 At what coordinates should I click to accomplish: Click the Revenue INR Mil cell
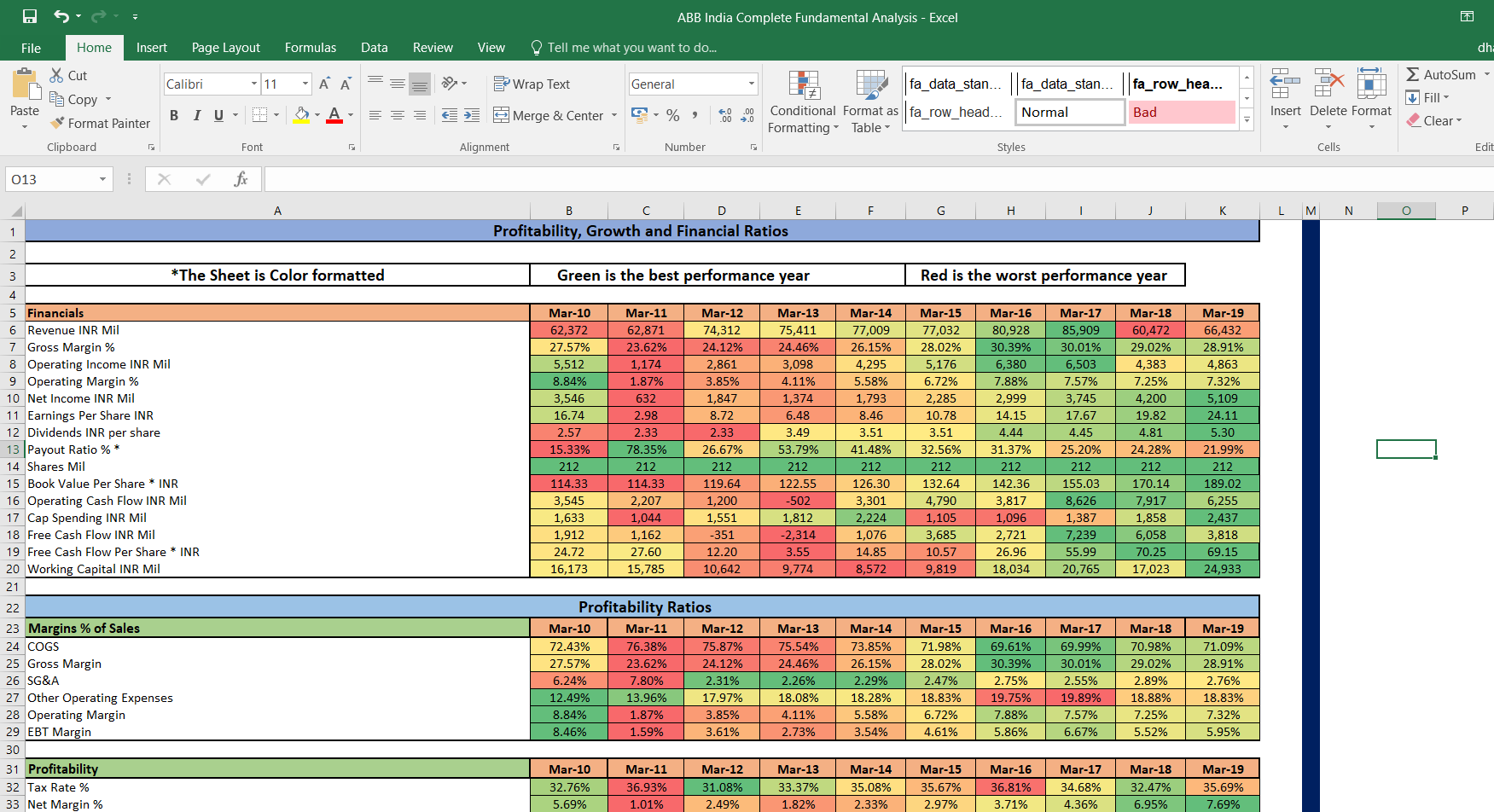277,330
